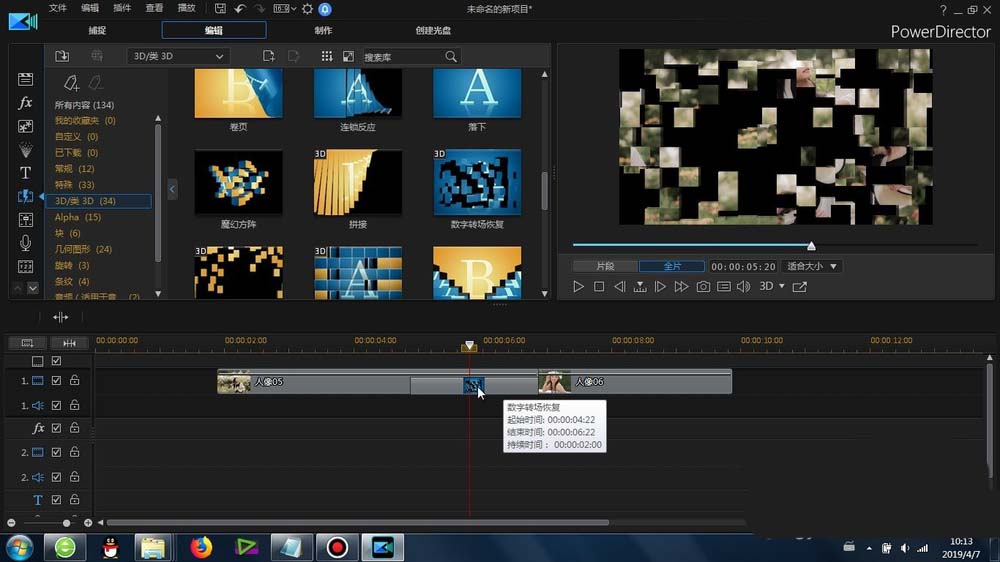The height and width of the screenshot is (562, 1000).
Task: Open settings via the top gear icon
Action: point(307,9)
